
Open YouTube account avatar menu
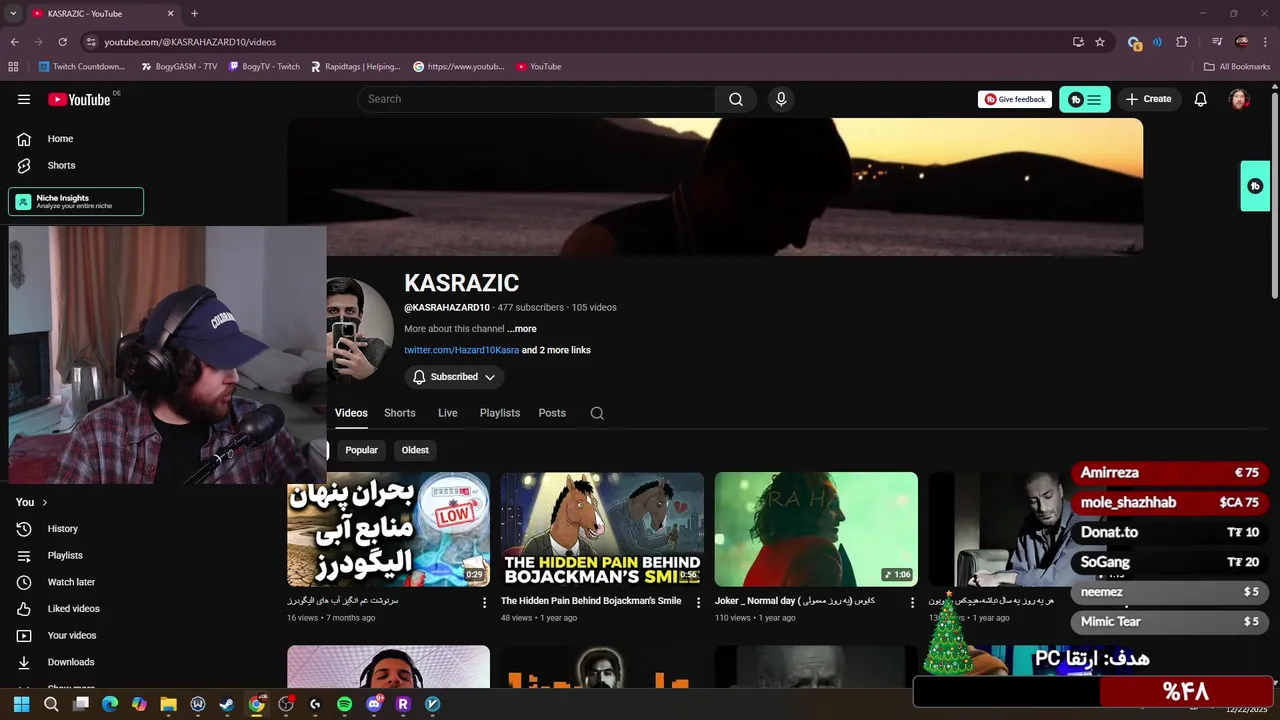[x=1239, y=99]
